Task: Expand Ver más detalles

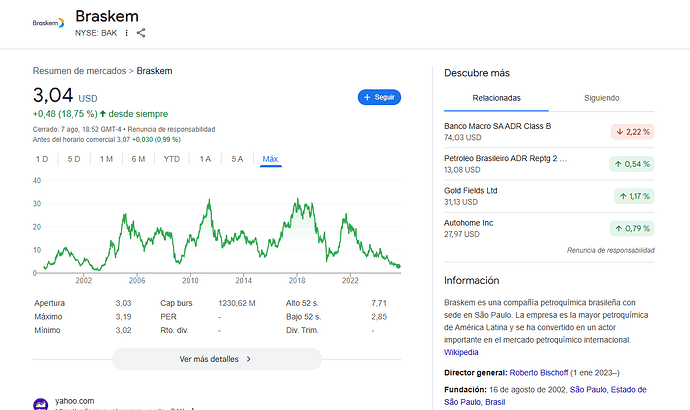Action: pos(217,359)
